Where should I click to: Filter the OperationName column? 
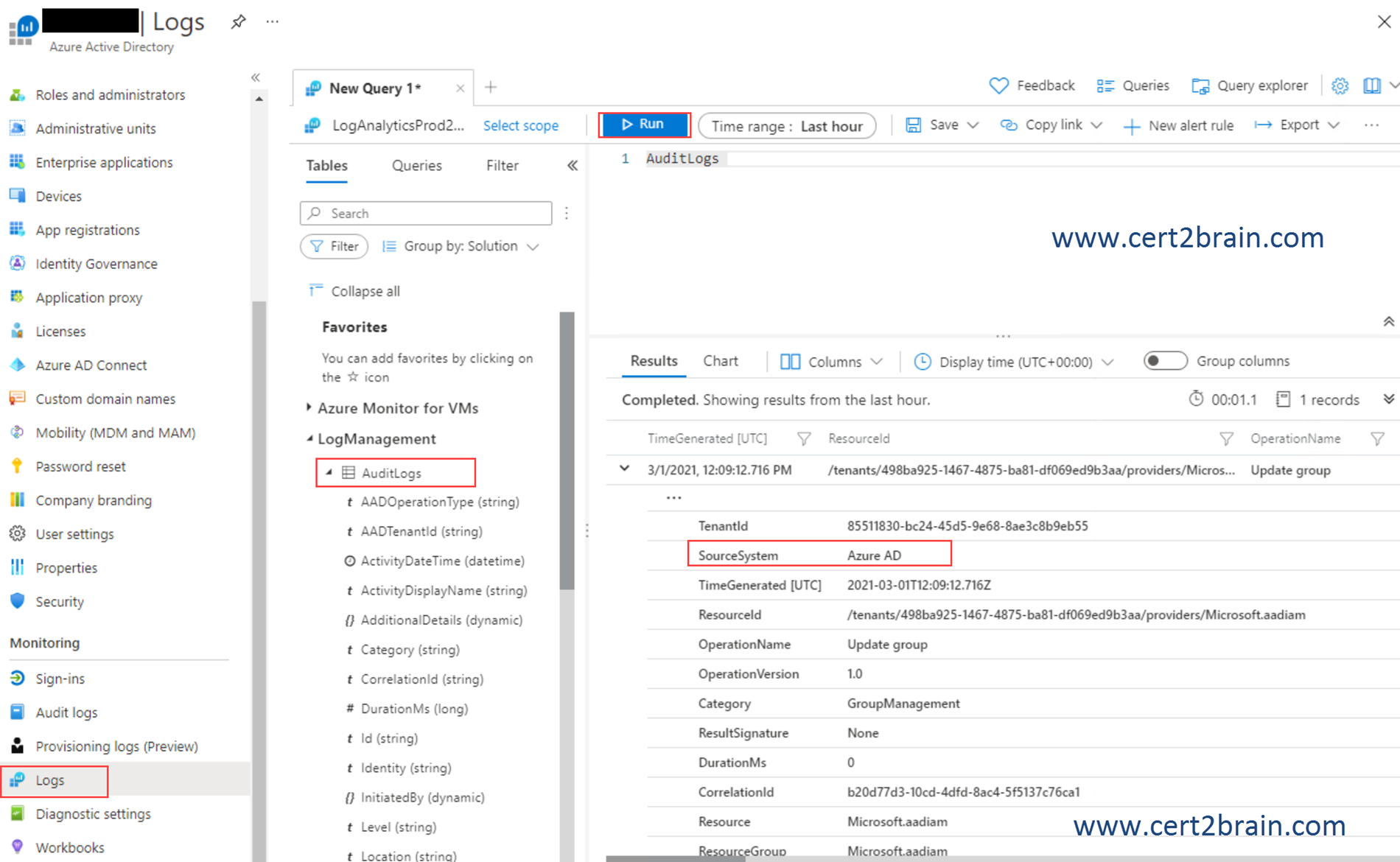click(x=1377, y=439)
